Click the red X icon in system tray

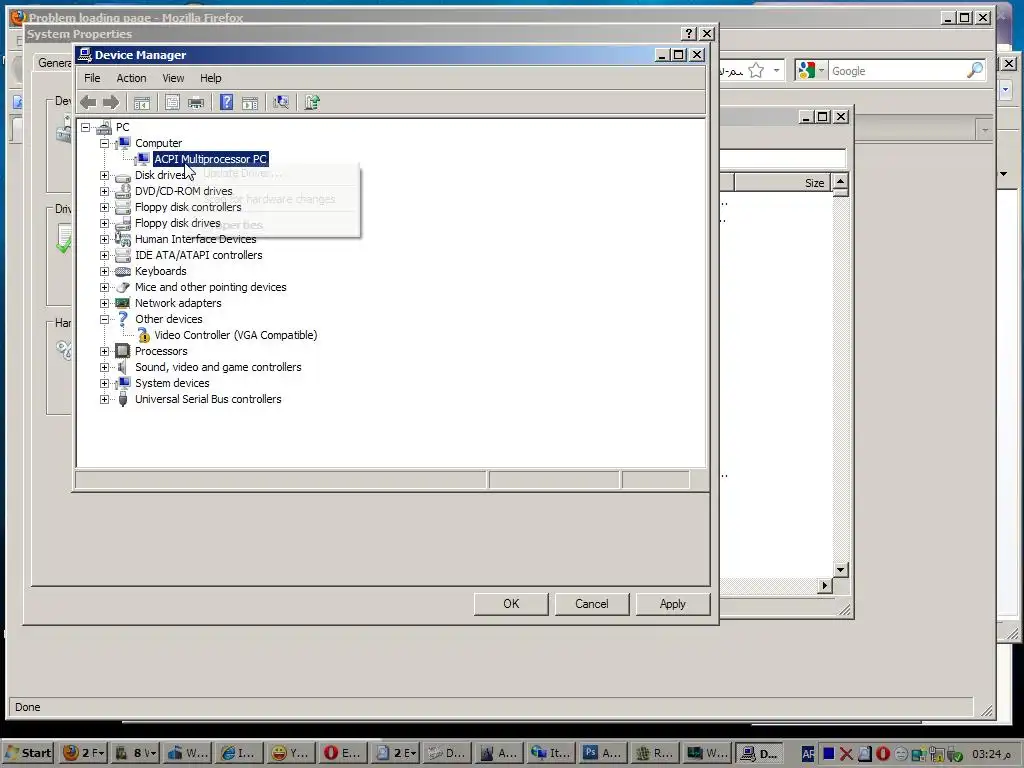pyautogui.click(x=846, y=754)
